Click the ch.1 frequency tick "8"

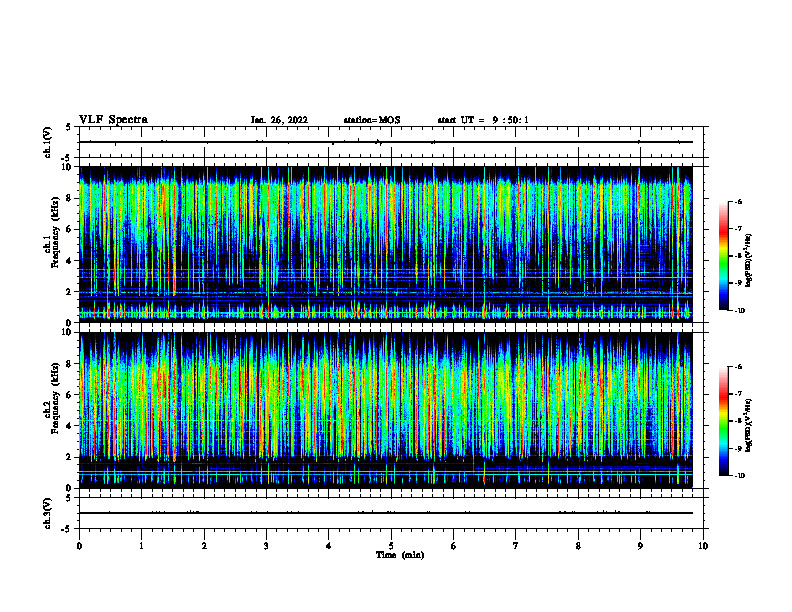click(69, 198)
